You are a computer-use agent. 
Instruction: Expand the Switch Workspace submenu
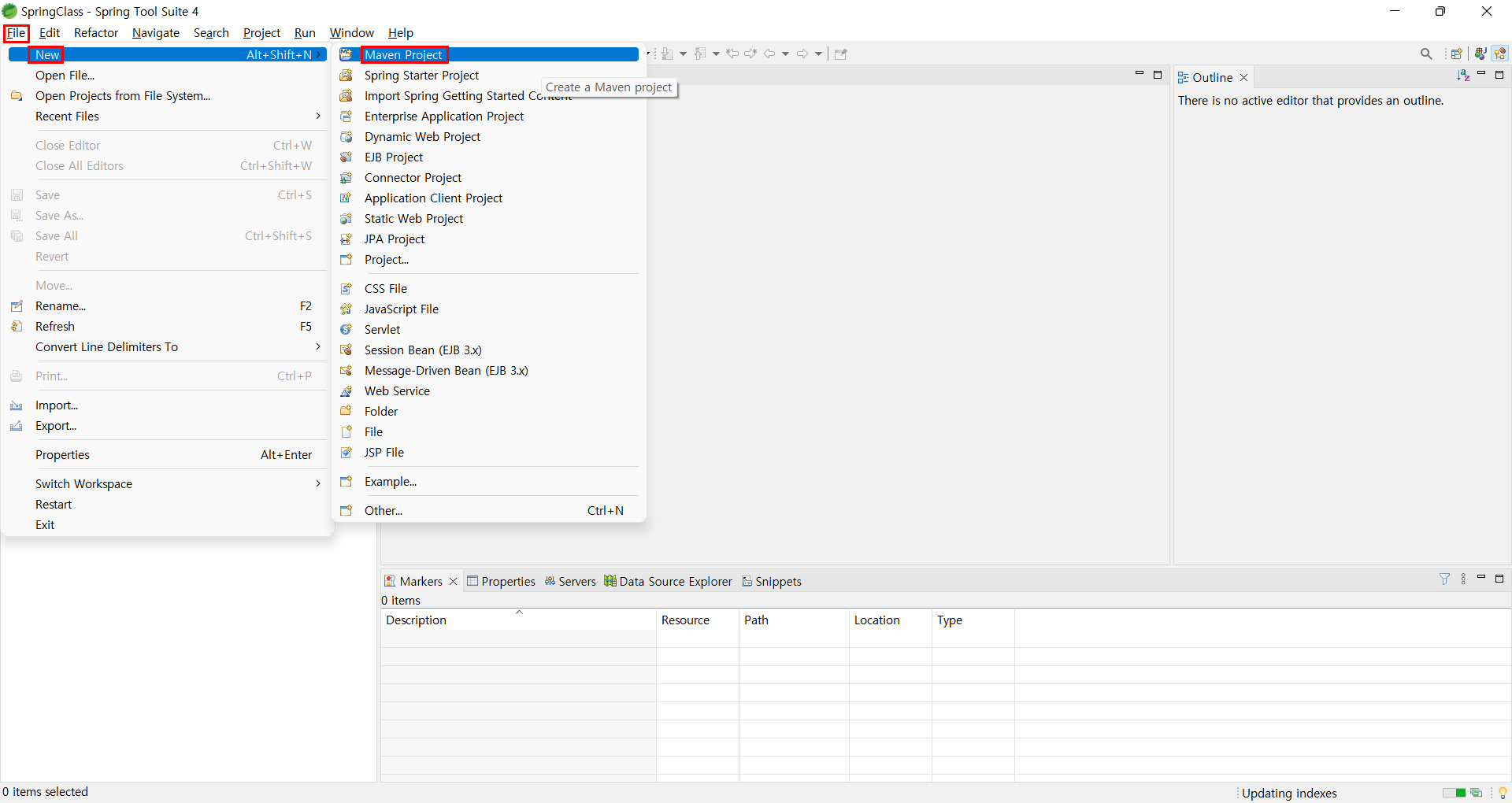pyautogui.click(x=318, y=483)
